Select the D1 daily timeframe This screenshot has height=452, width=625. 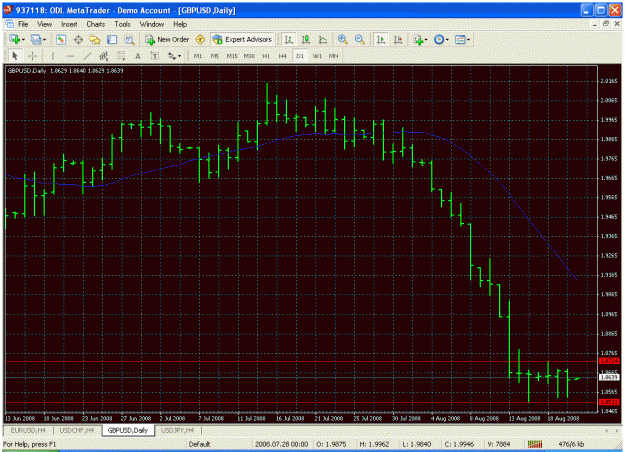(300, 56)
